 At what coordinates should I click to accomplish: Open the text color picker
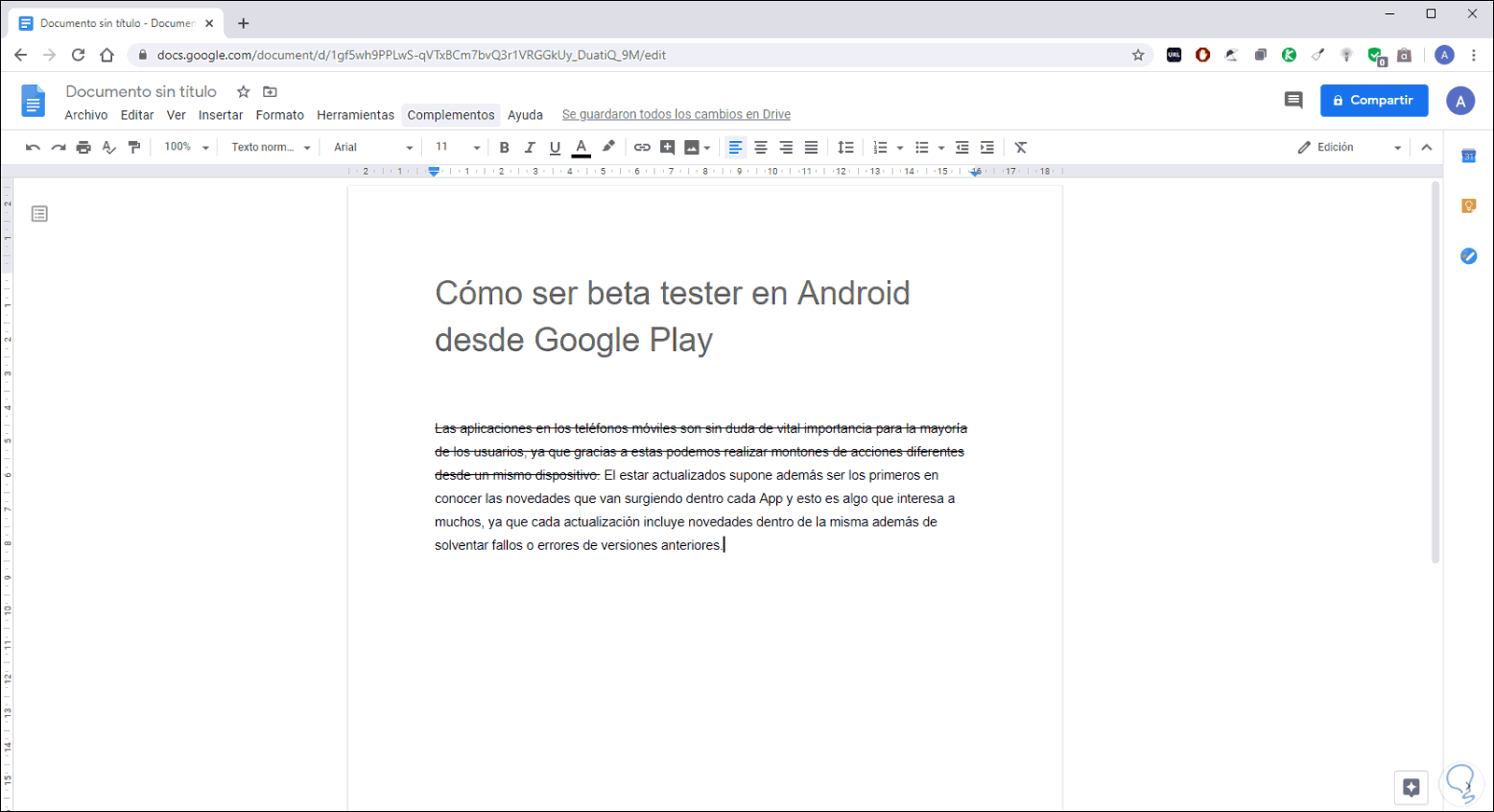581,147
